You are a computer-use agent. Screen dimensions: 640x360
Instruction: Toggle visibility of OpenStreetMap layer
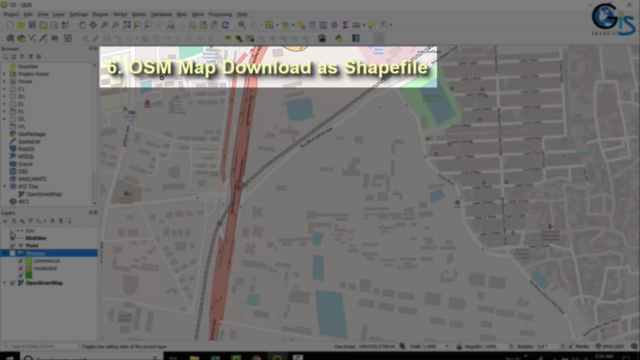pyautogui.click(x=13, y=283)
